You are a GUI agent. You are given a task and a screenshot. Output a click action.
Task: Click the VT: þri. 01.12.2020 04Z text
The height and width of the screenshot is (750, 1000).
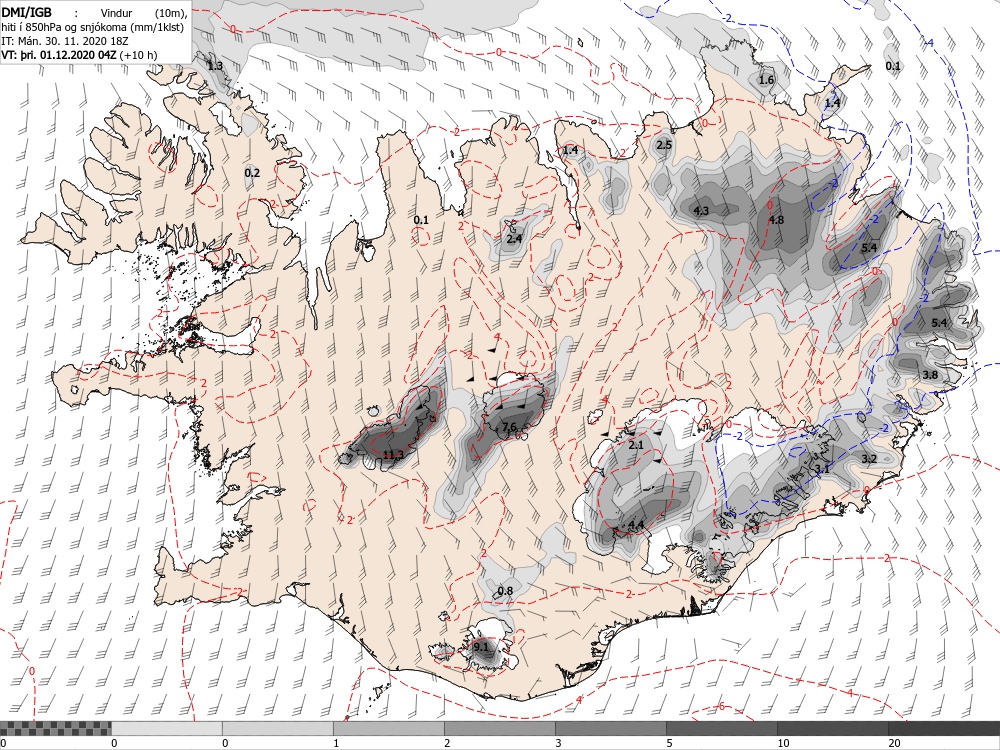[x=59, y=55]
